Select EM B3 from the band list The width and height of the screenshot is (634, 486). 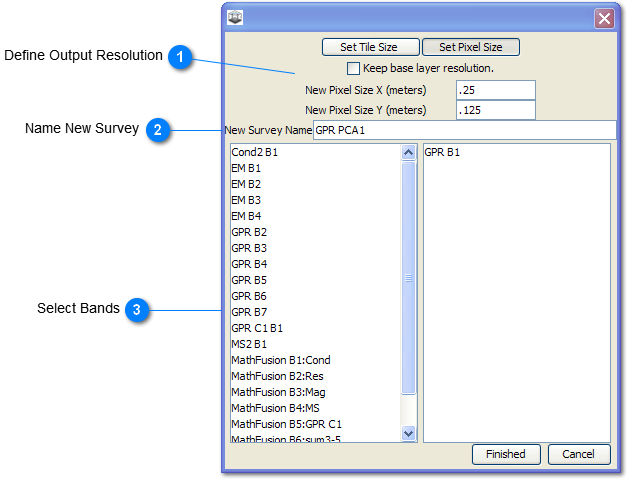coord(246,200)
